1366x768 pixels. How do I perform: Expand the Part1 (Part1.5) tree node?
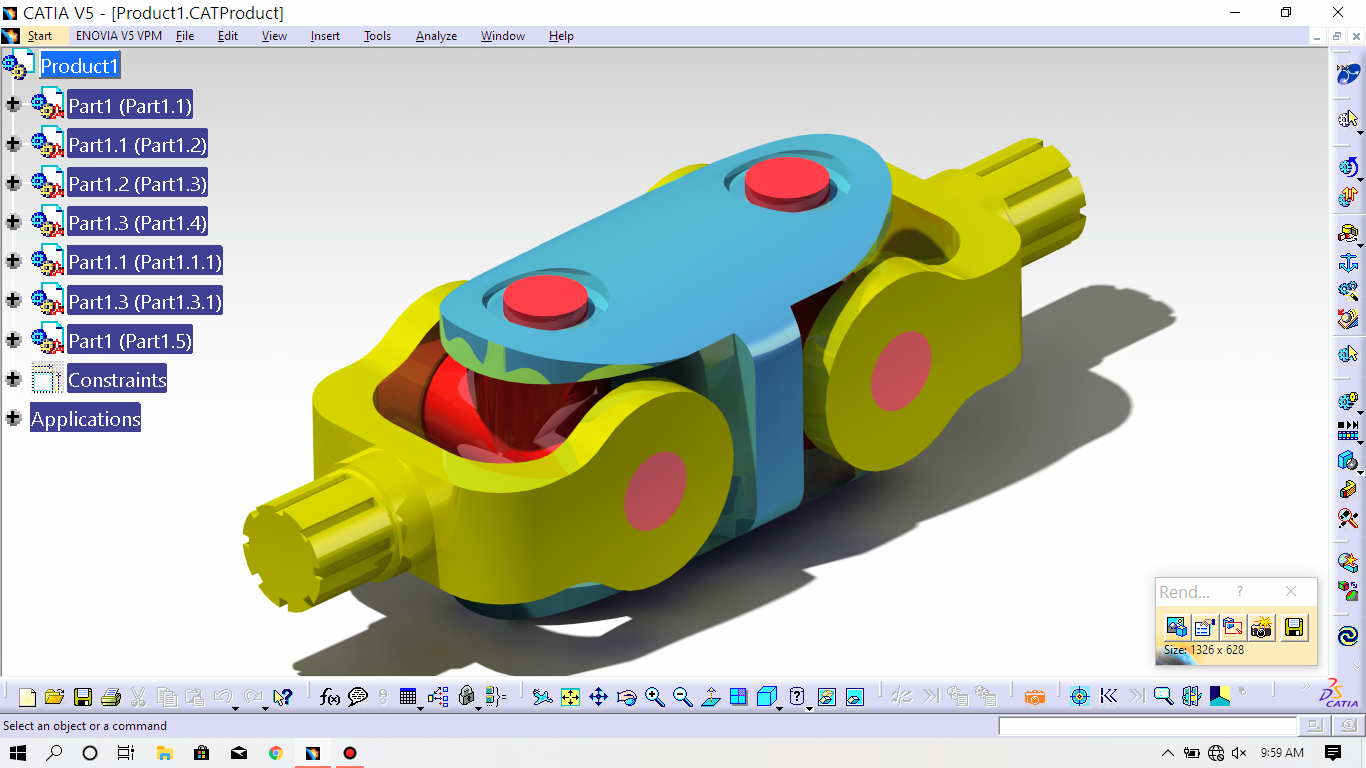pyautogui.click(x=13, y=340)
